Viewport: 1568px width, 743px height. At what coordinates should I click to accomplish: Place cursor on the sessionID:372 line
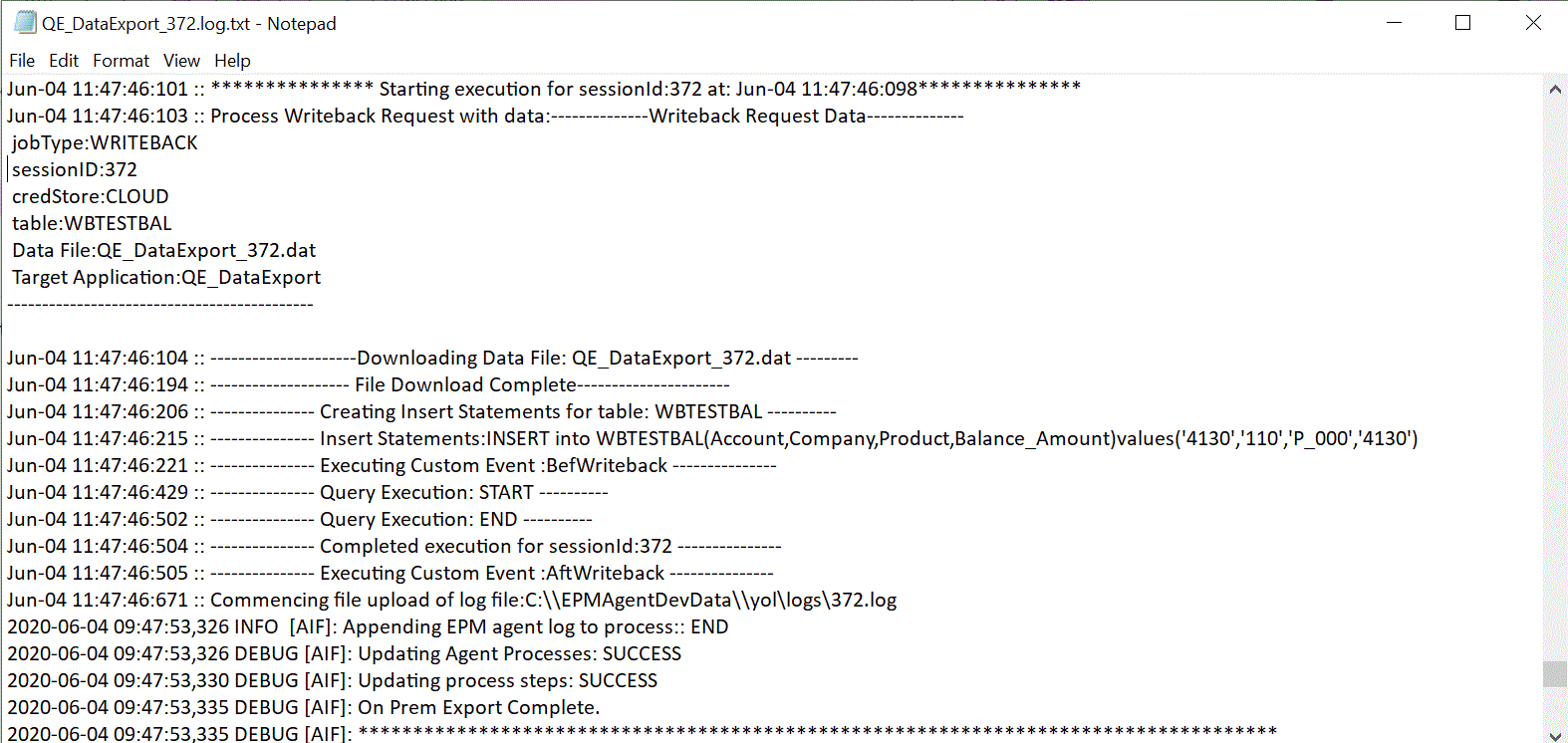(74, 169)
